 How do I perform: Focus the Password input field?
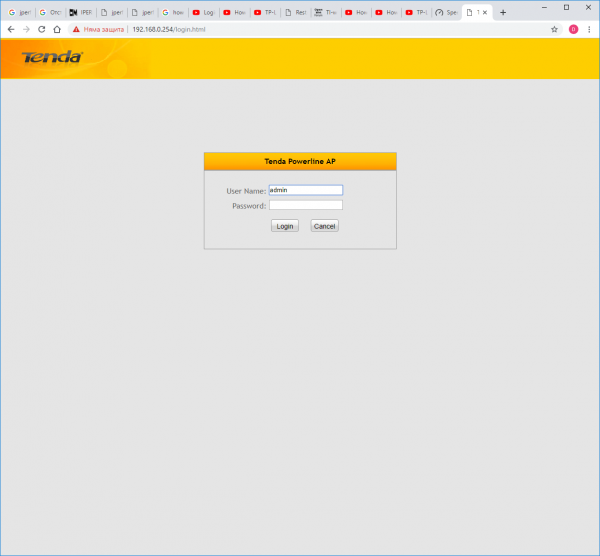click(306, 205)
